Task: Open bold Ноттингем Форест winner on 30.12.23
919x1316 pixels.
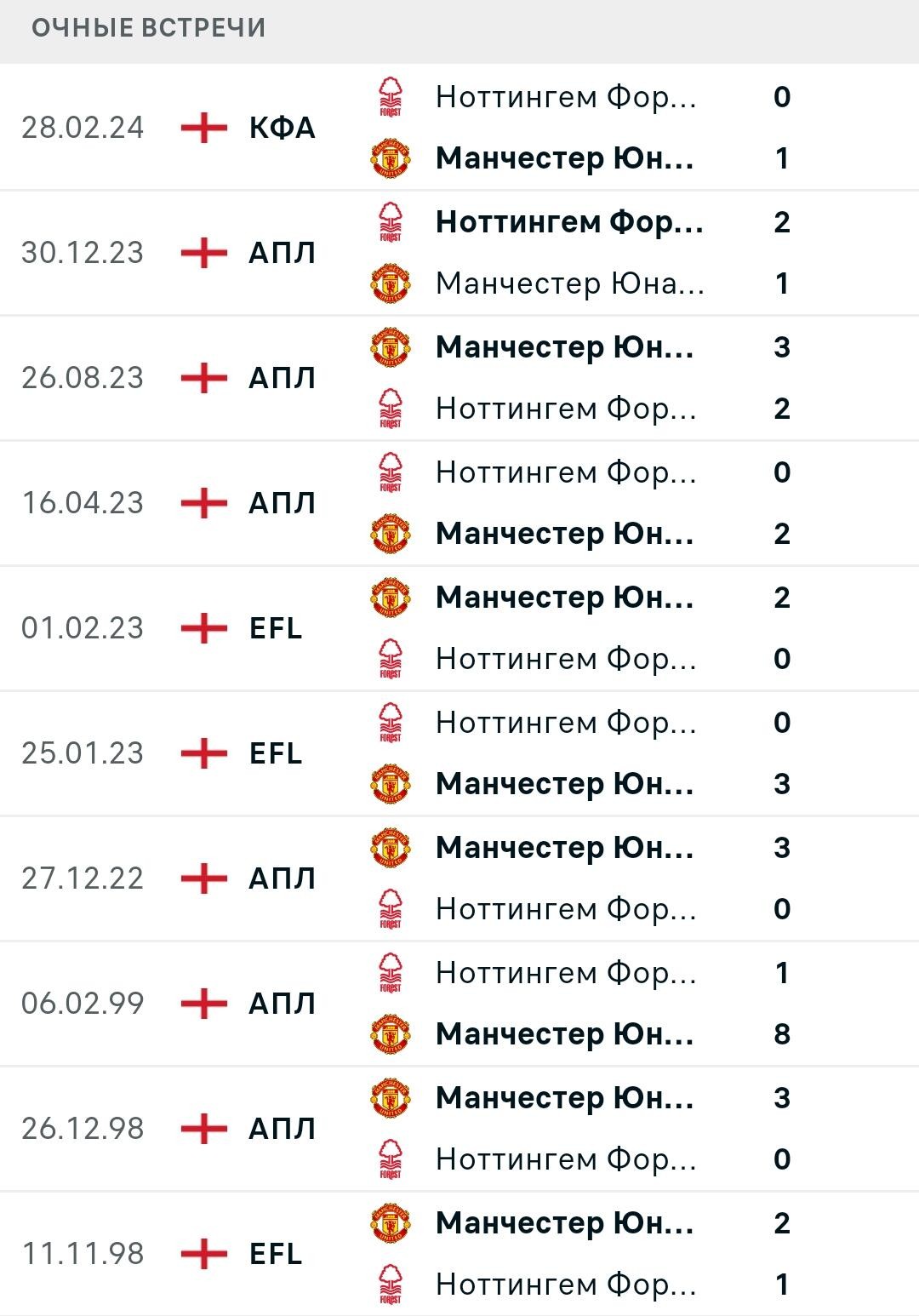Action: [570, 222]
